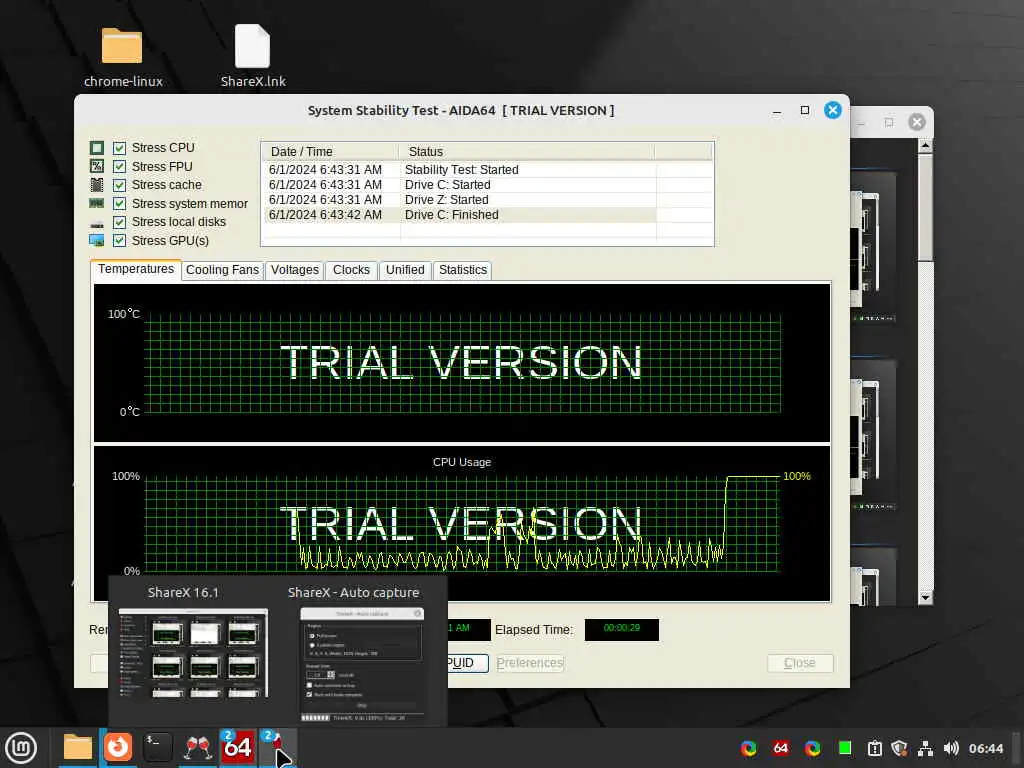Screen dimensions: 1024x768
Task: Maximize the System Stability Test window
Action: coord(805,110)
